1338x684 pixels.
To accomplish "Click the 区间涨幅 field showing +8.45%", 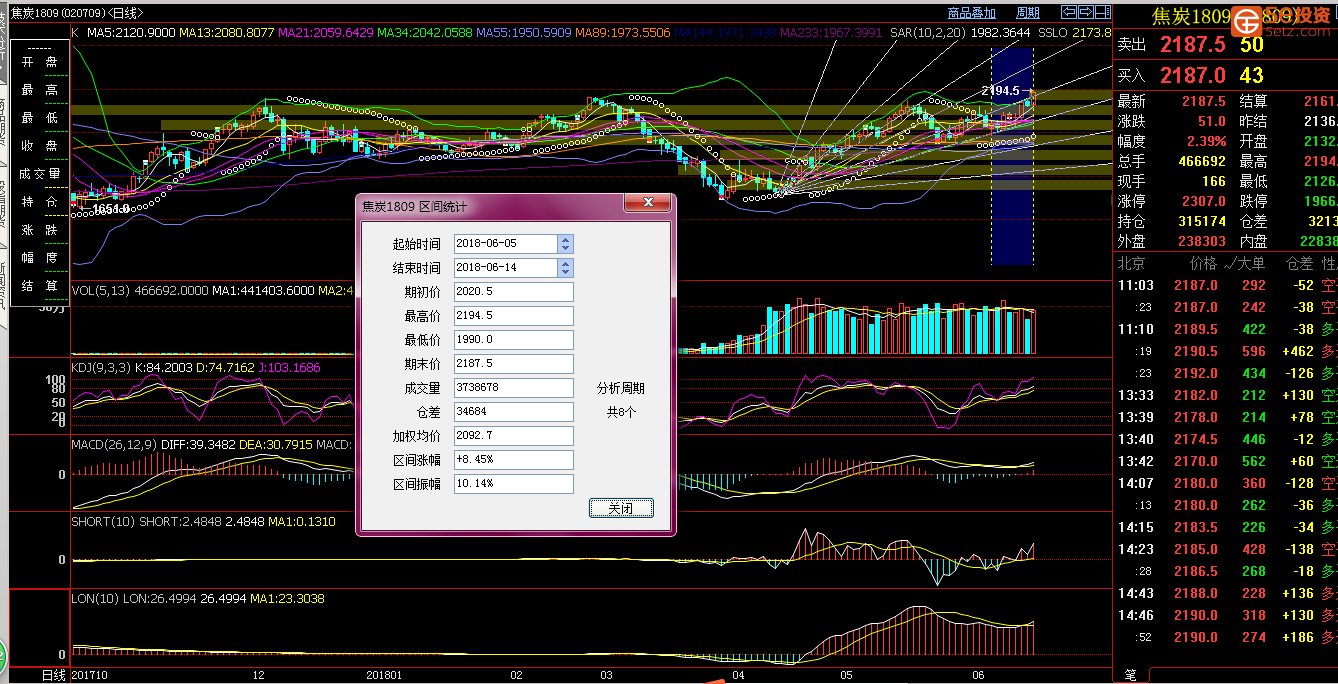I will (x=514, y=460).
